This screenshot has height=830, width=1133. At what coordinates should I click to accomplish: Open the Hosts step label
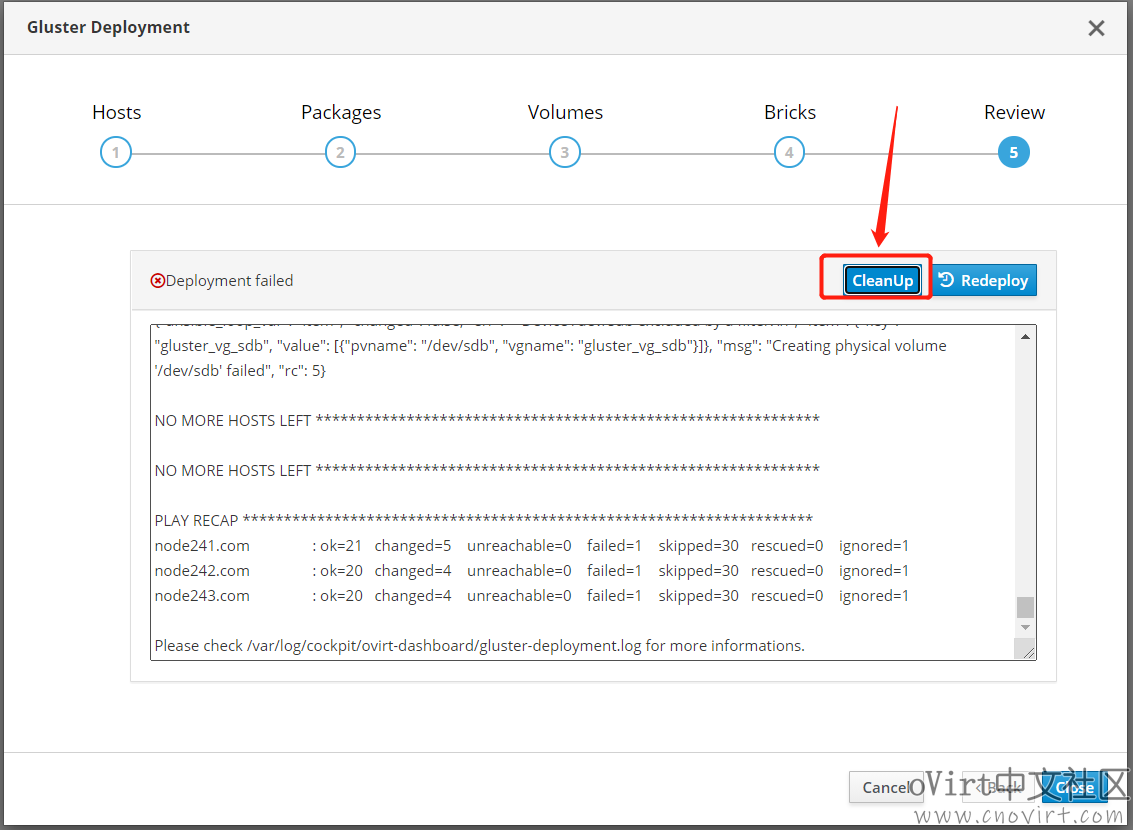[x=116, y=113]
